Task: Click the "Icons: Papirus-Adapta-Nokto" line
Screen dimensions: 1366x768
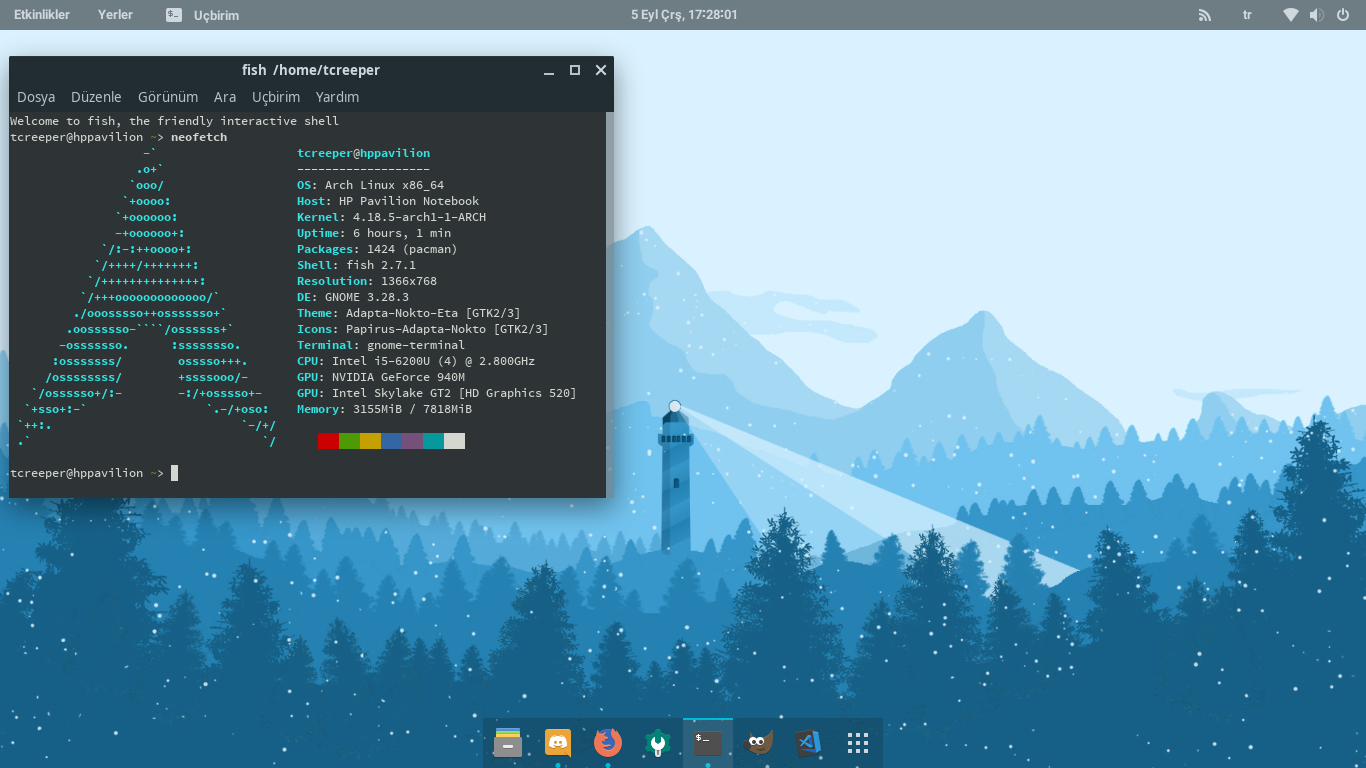Action: pyautogui.click(x=423, y=329)
